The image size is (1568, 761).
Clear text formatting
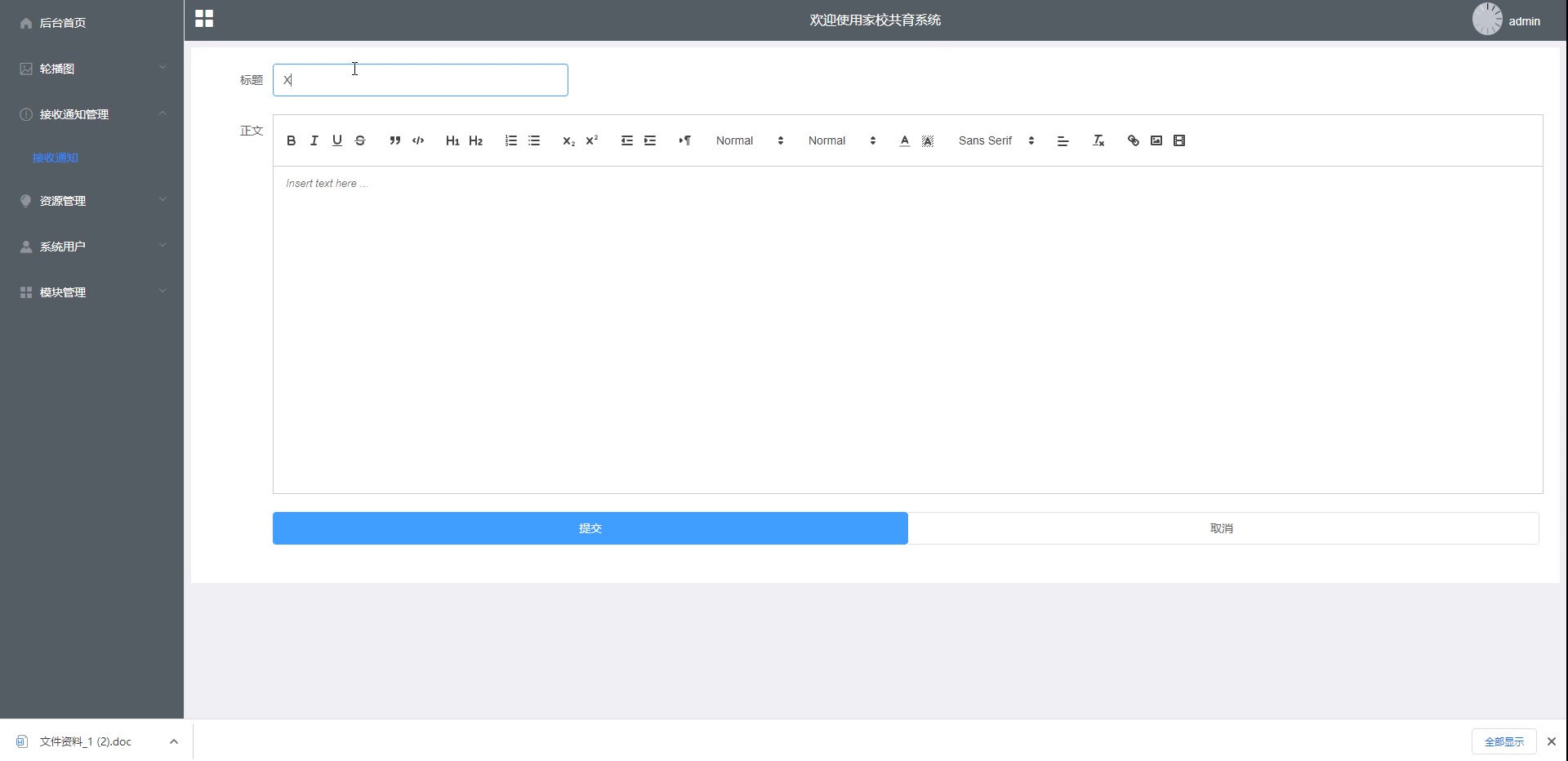coord(1098,140)
